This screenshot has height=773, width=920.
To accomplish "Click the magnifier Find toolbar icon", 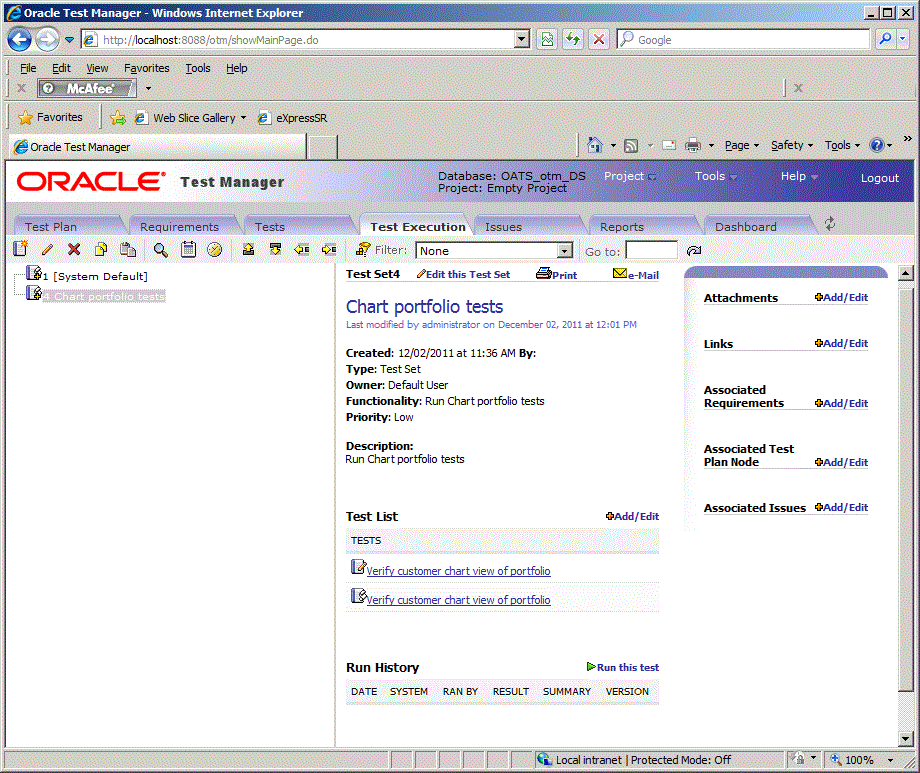I will (x=160, y=250).
